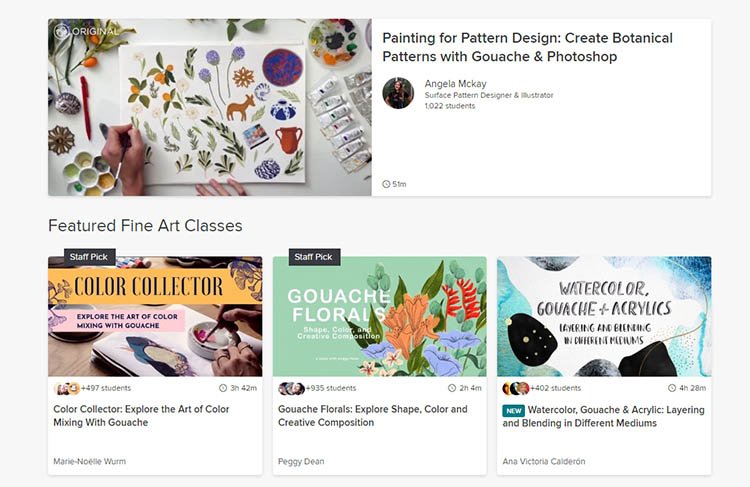Click the botanical pattern painting thumbnail
The image size is (750, 487).
210,107
